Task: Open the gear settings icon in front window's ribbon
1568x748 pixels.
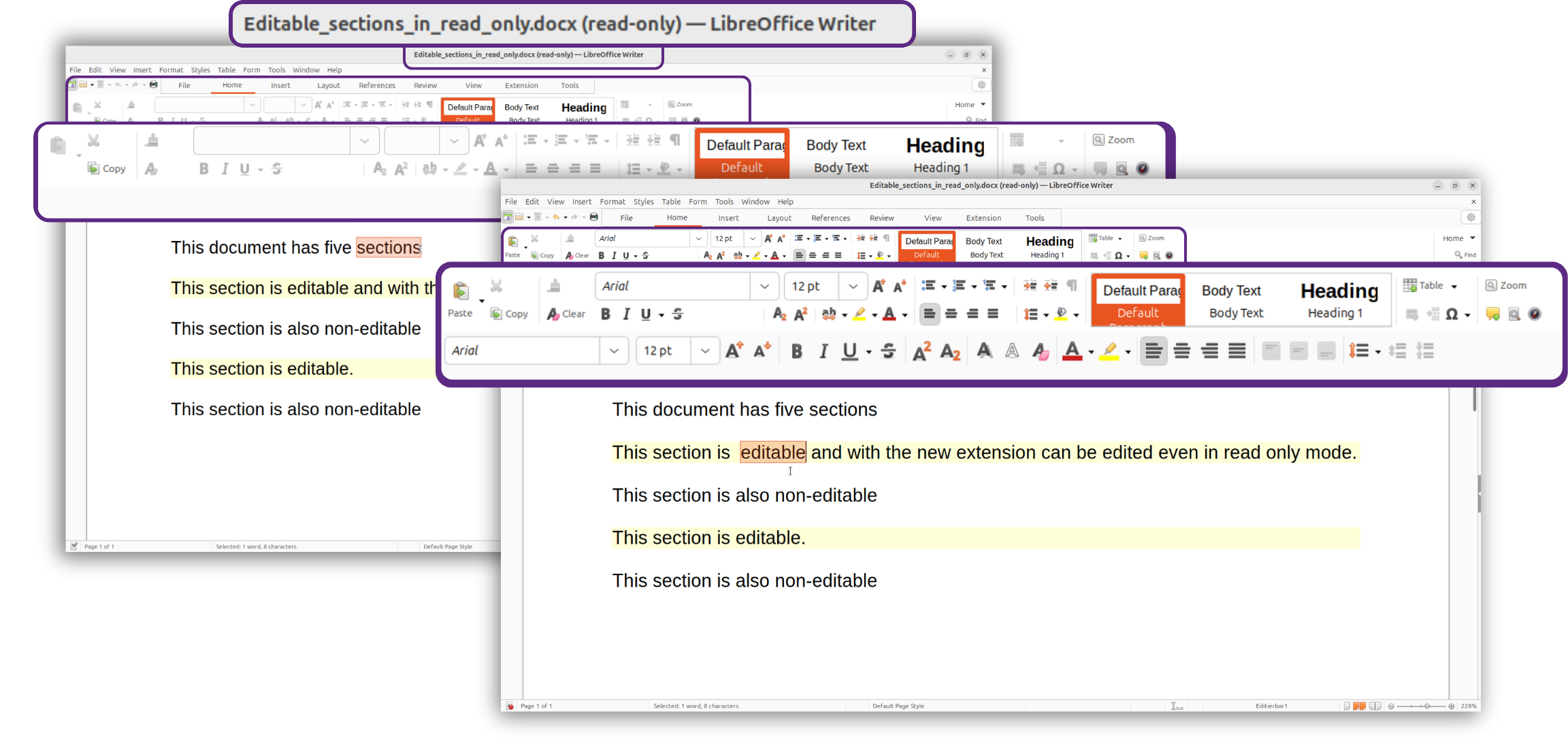Action: [x=1471, y=217]
